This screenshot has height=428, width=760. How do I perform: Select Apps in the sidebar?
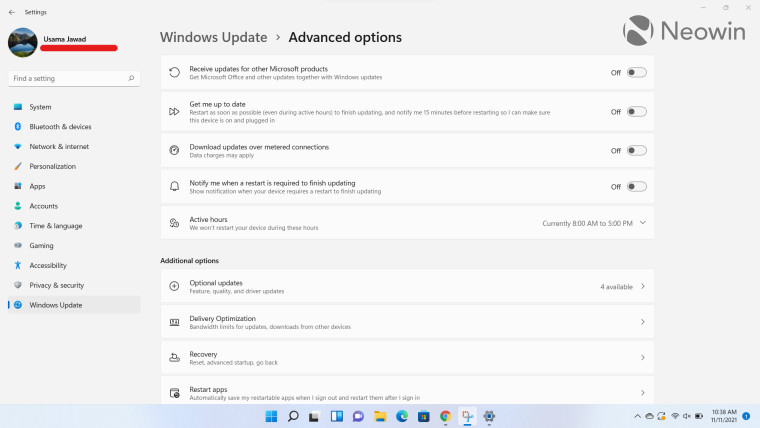(74, 186)
